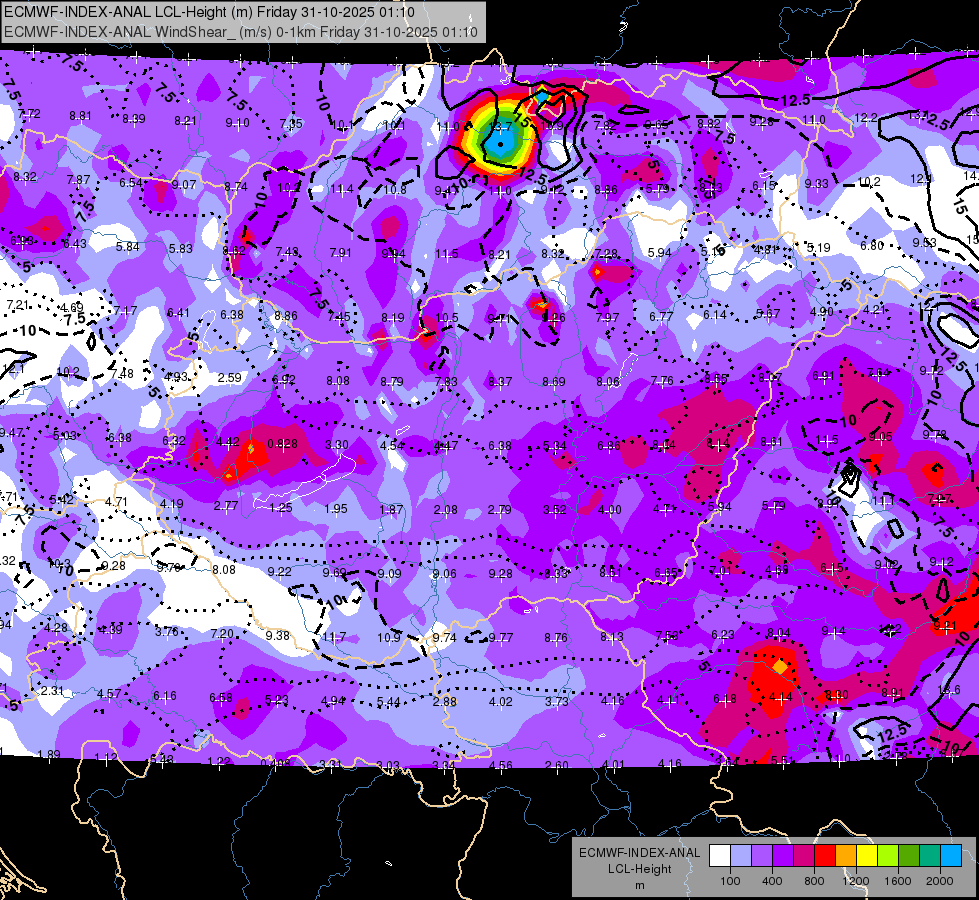Choose the lime green legend swatch
The height and width of the screenshot is (900, 979).
point(888,855)
